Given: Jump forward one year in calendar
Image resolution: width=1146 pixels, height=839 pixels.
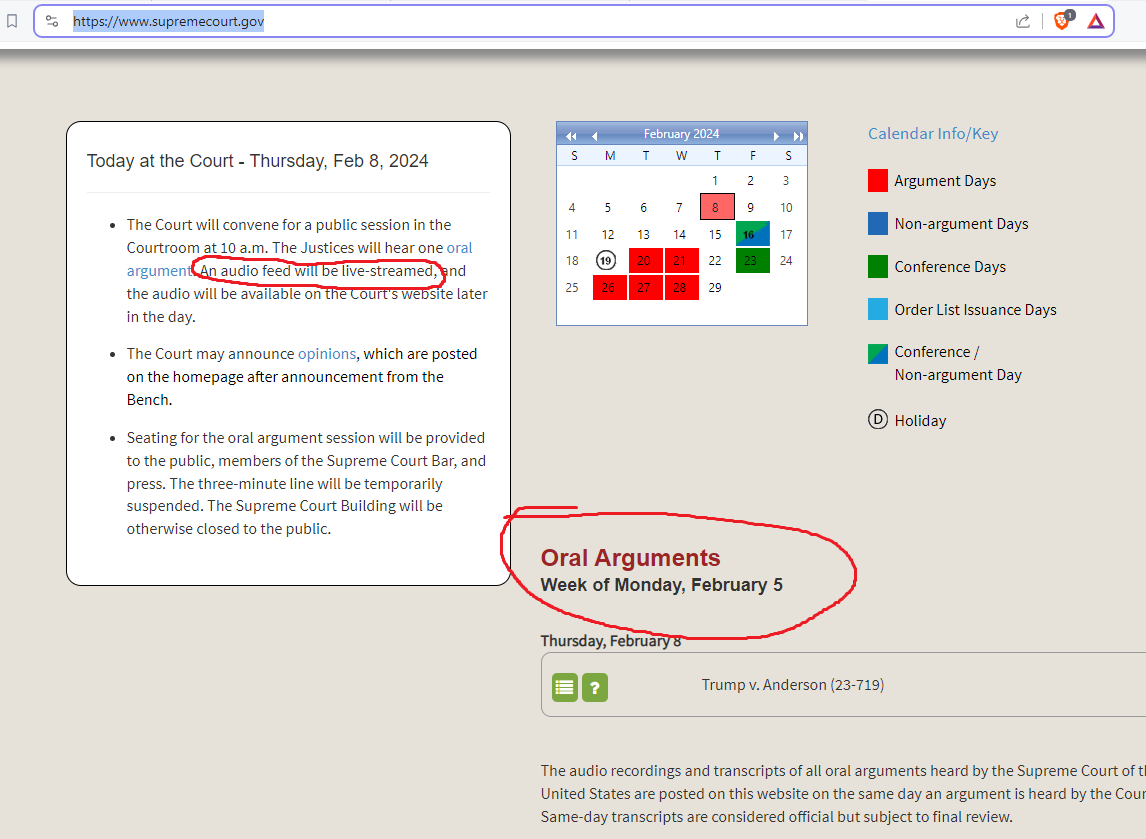Looking at the screenshot, I should click(x=798, y=136).
